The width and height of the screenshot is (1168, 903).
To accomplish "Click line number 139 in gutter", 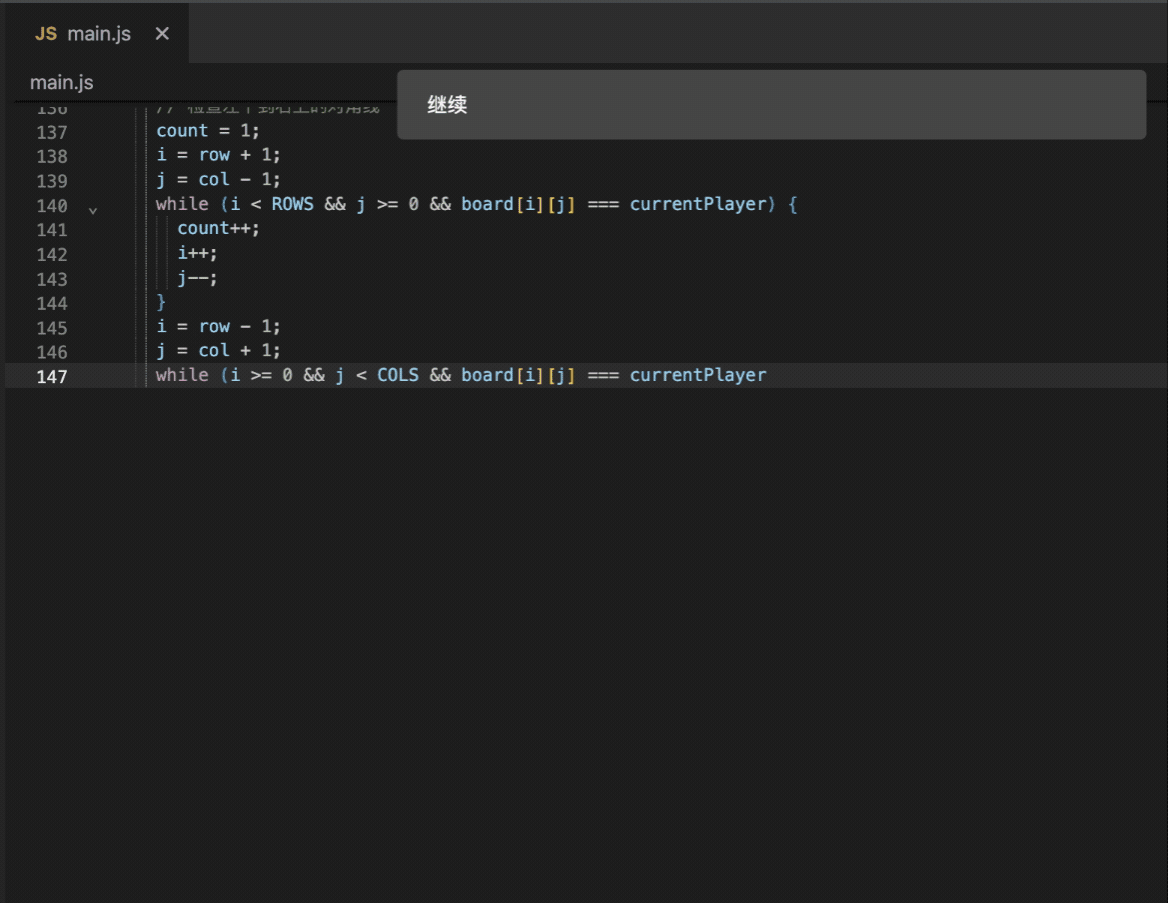I will 51,181.
